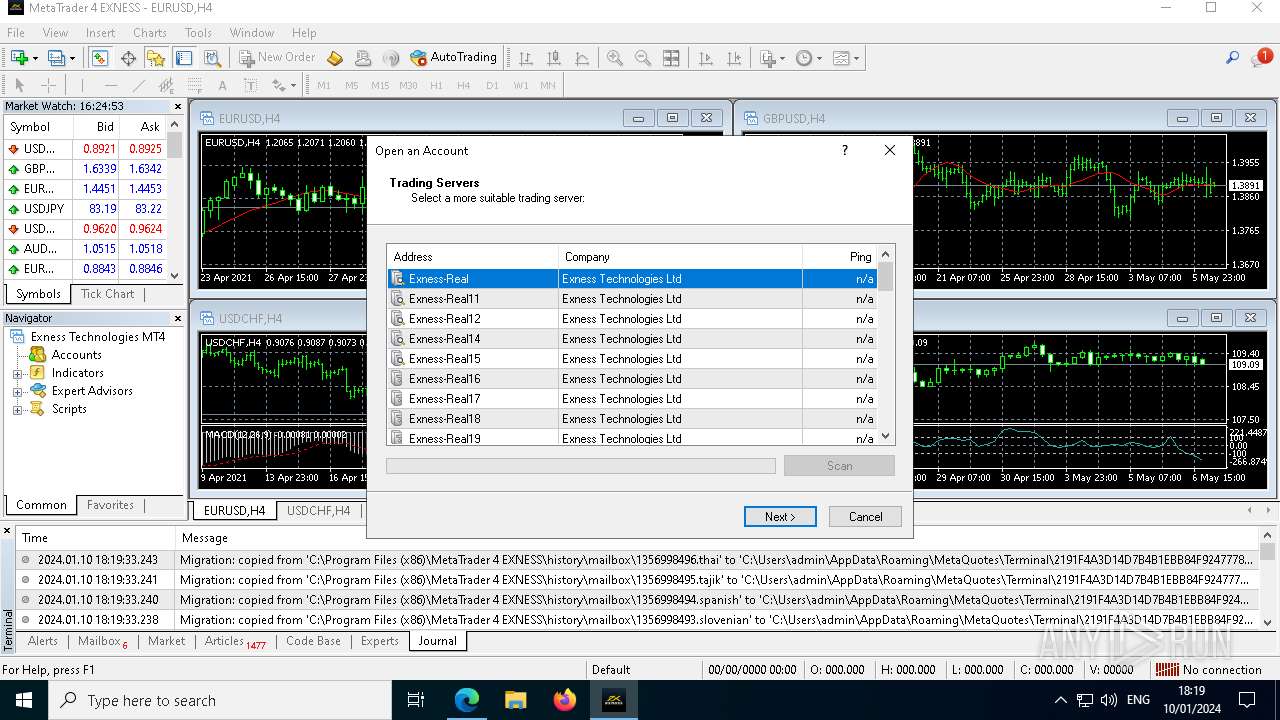Open the Charts menu
The image size is (1280, 720).
[150, 32]
